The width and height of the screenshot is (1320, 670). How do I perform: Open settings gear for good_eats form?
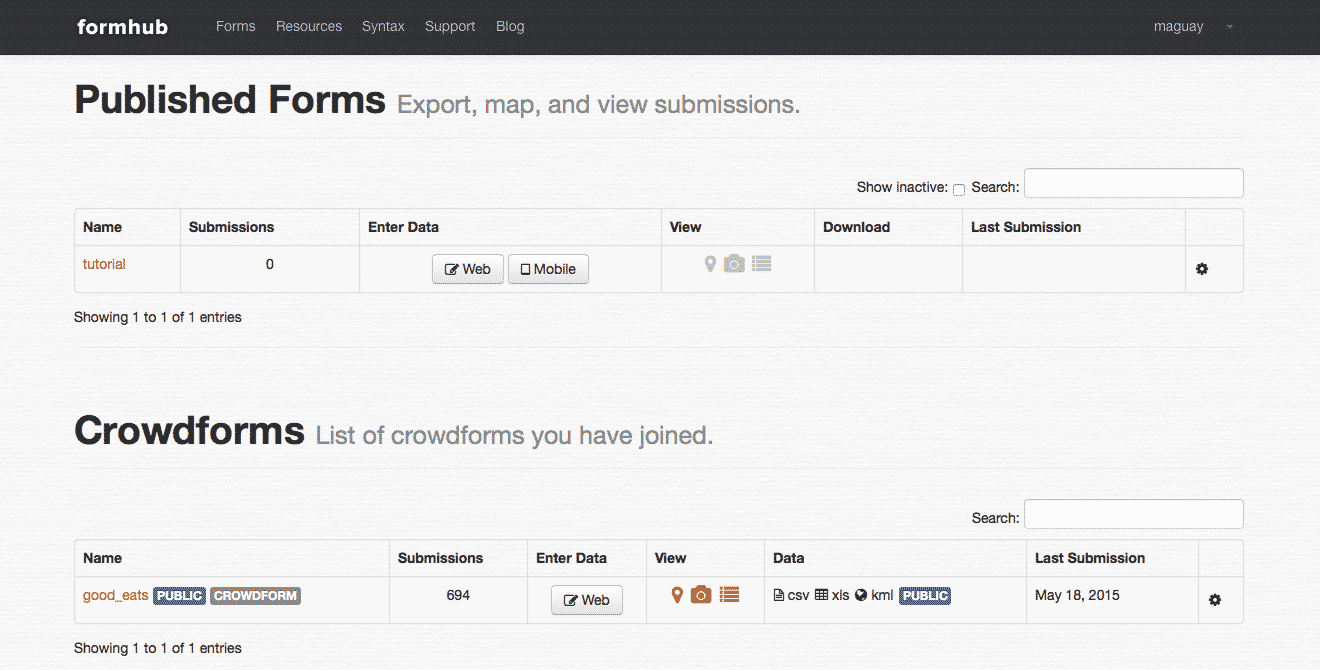(x=1215, y=600)
